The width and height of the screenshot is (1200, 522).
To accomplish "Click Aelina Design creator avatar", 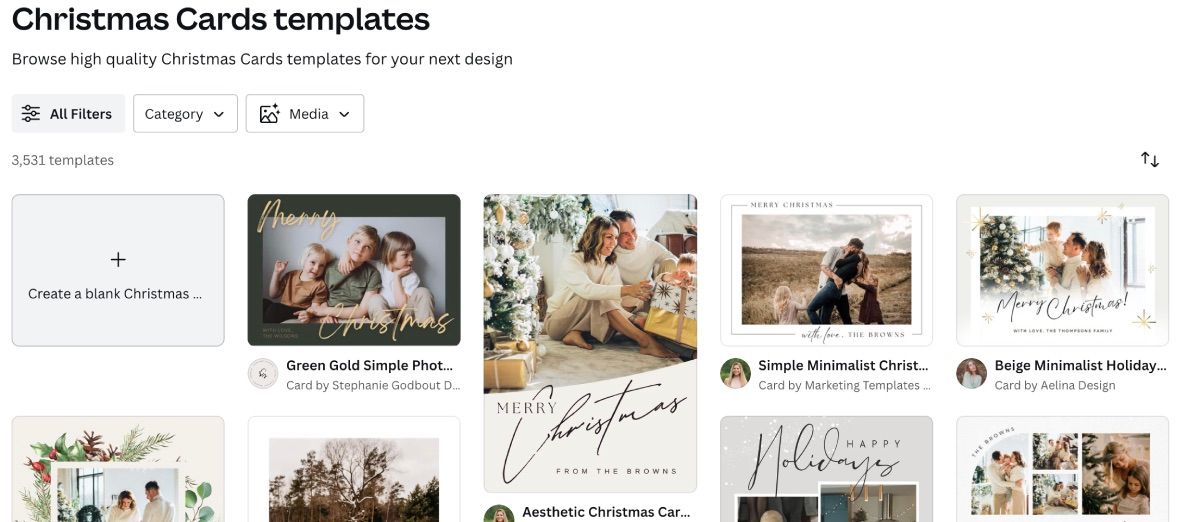I will pos(971,374).
